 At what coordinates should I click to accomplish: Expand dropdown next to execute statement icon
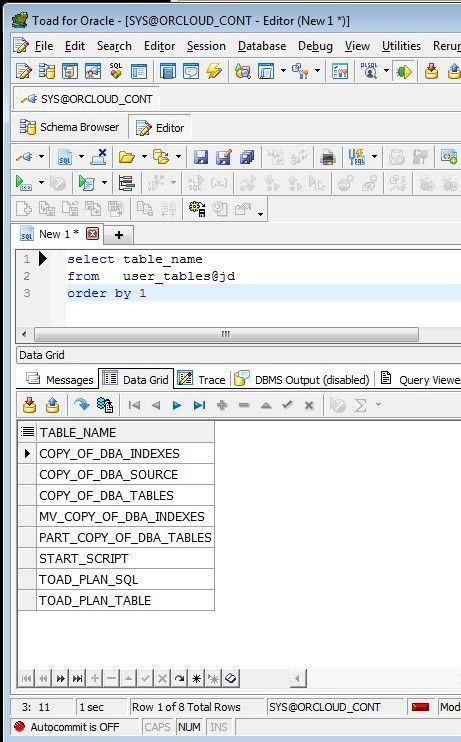click(41, 183)
